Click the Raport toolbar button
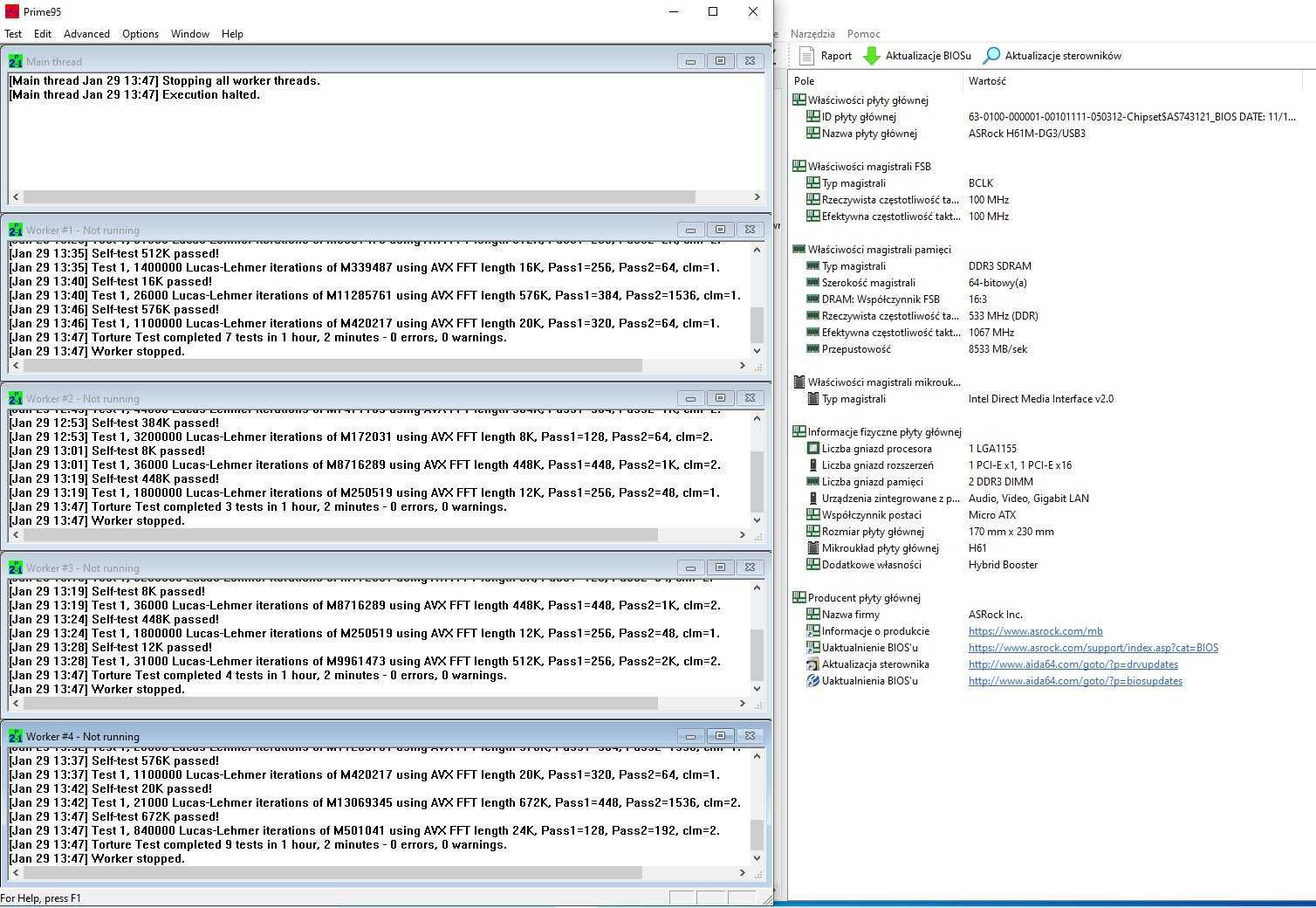The width and height of the screenshot is (1316, 908). coord(826,56)
